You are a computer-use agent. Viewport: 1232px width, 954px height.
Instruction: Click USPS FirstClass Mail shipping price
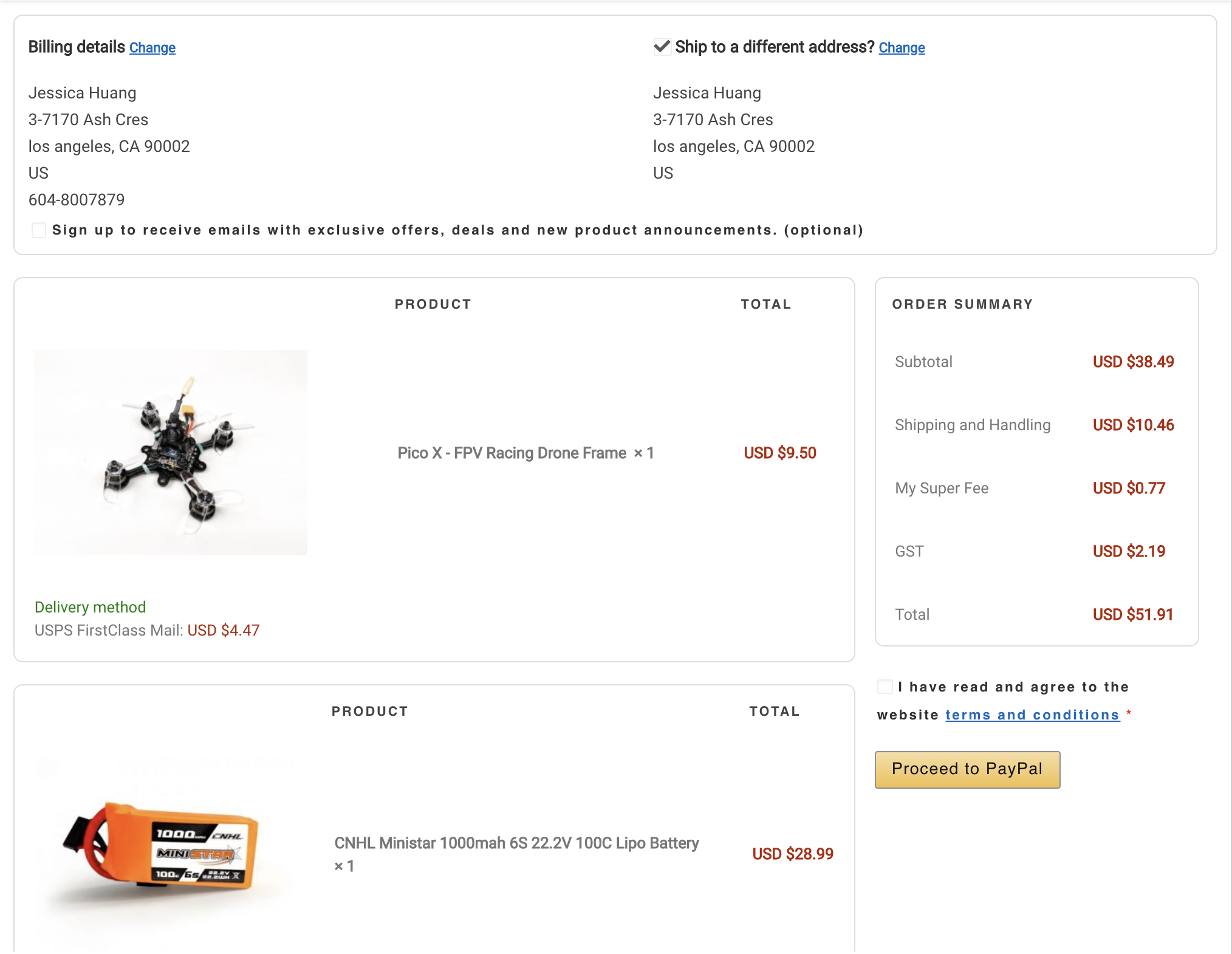pos(223,631)
